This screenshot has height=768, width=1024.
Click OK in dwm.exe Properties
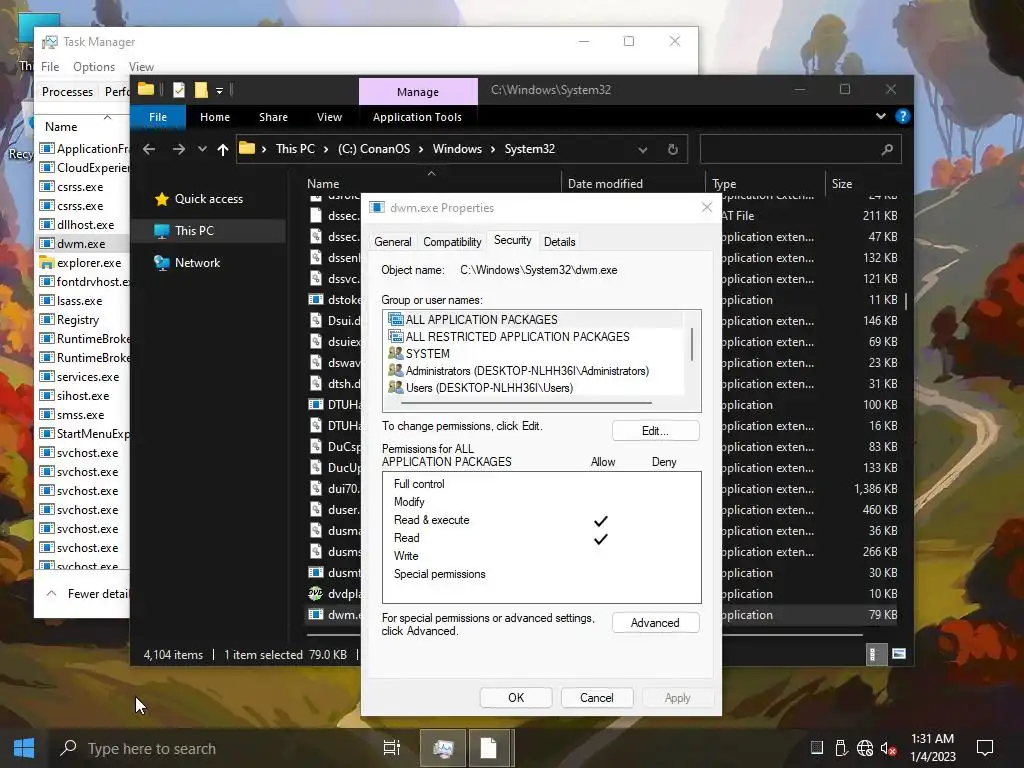pyautogui.click(x=516, y=697)
